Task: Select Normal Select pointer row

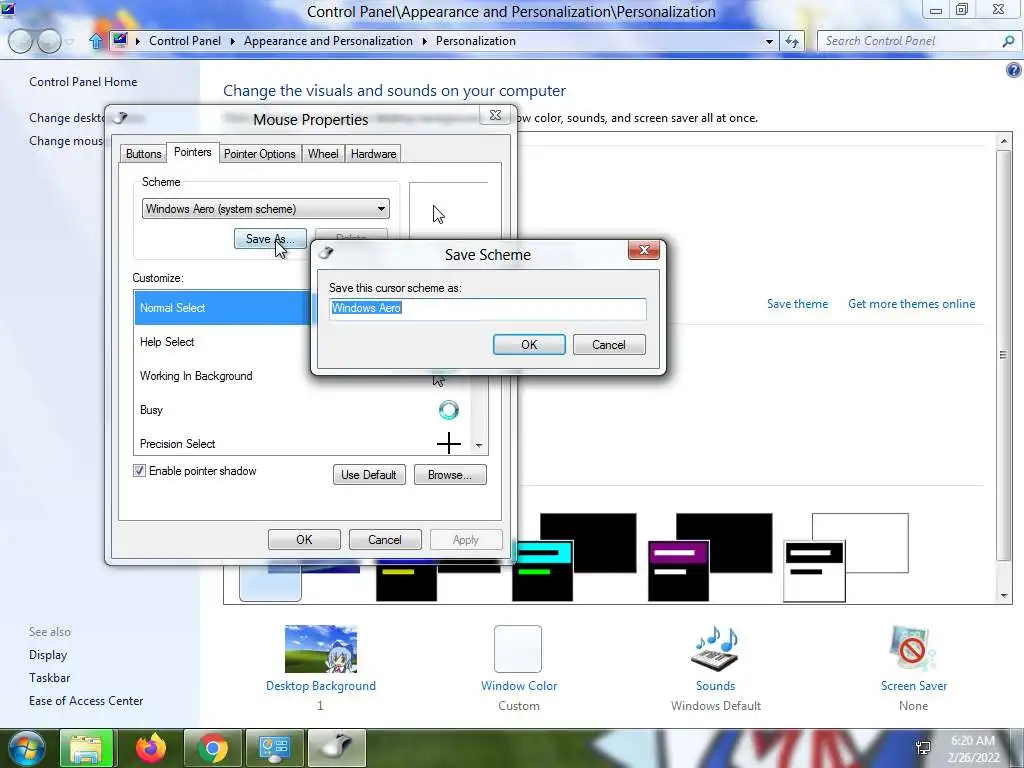Action: pyautogui.click(x=222, y=308)
